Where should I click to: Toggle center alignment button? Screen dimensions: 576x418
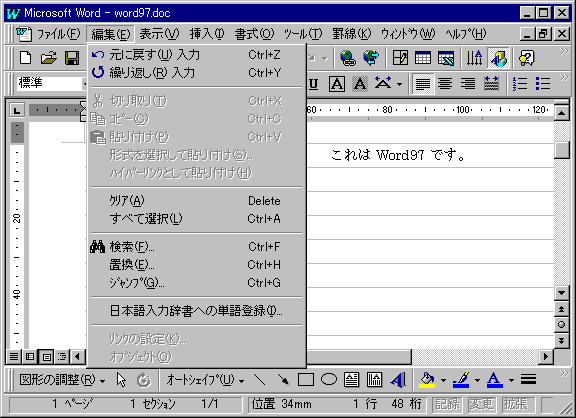(x=445, y=84)
